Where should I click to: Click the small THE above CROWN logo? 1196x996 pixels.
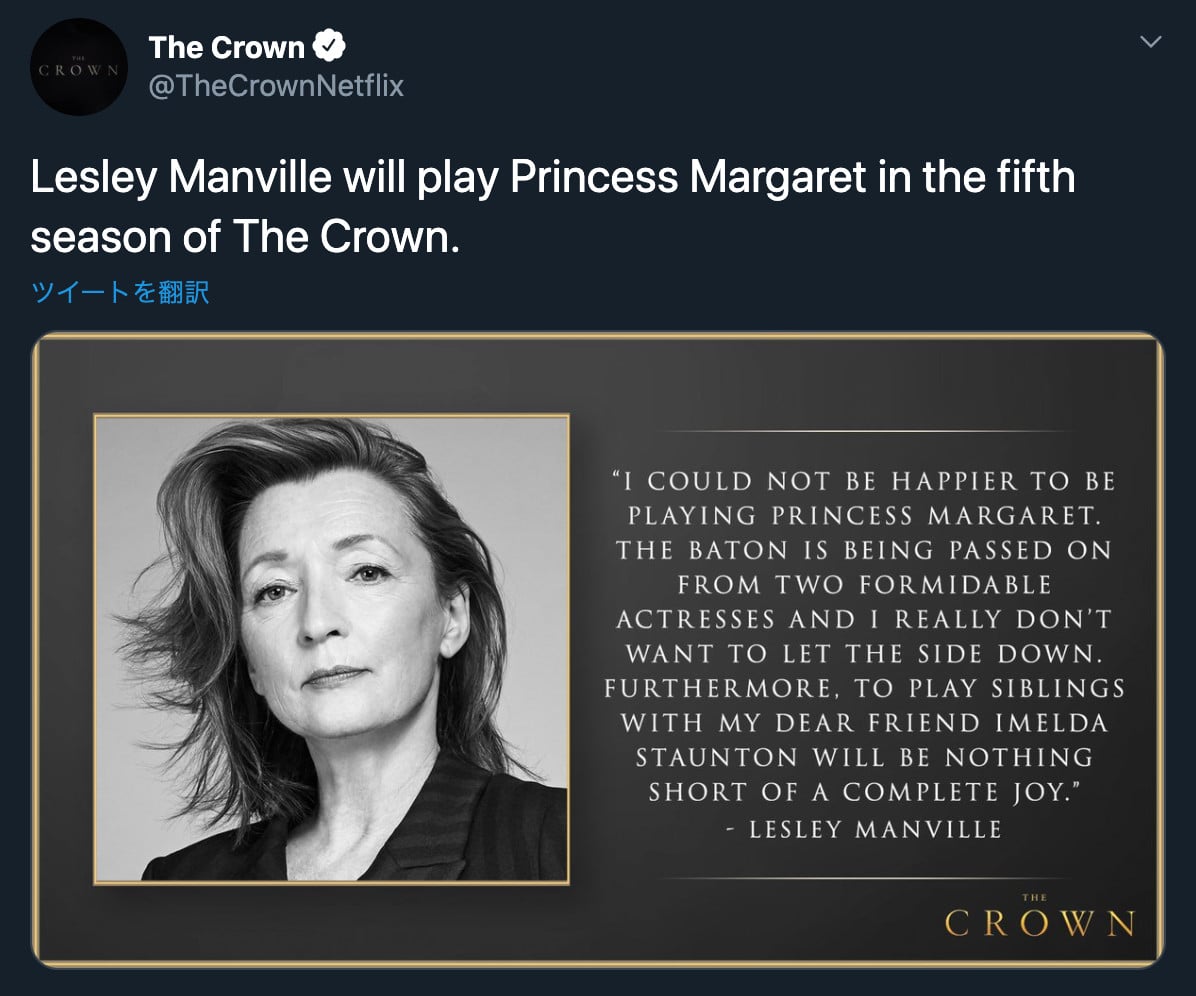pos(1034,898)
